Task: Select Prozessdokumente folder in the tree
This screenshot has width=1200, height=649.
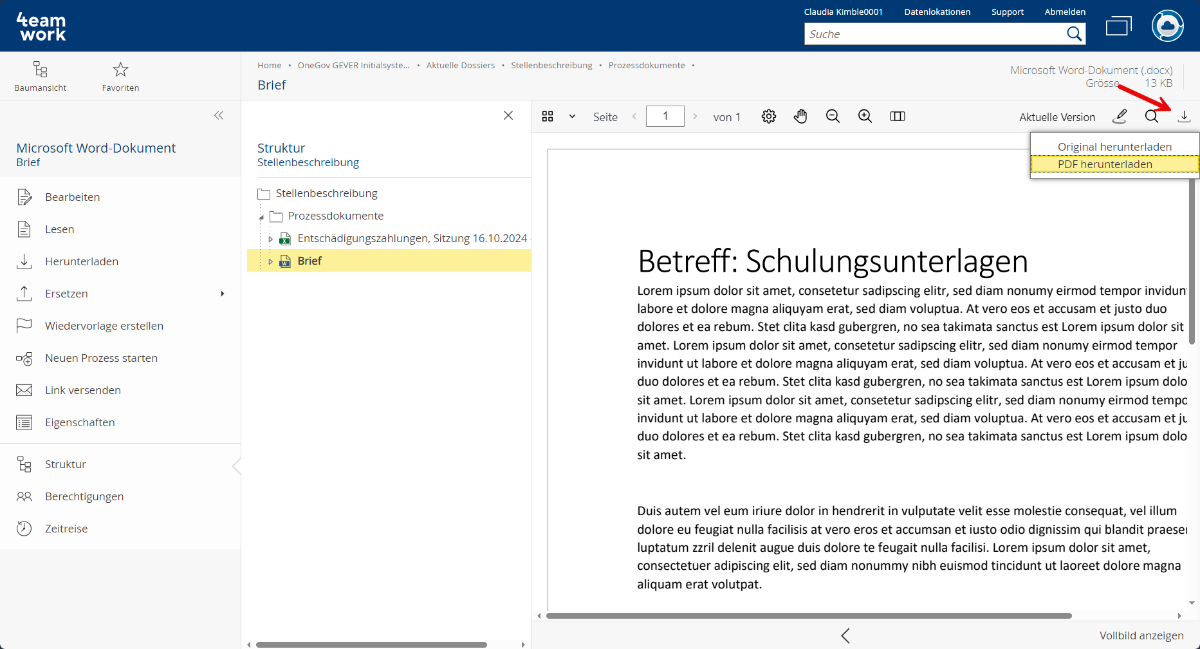Action: coord(336,216)
